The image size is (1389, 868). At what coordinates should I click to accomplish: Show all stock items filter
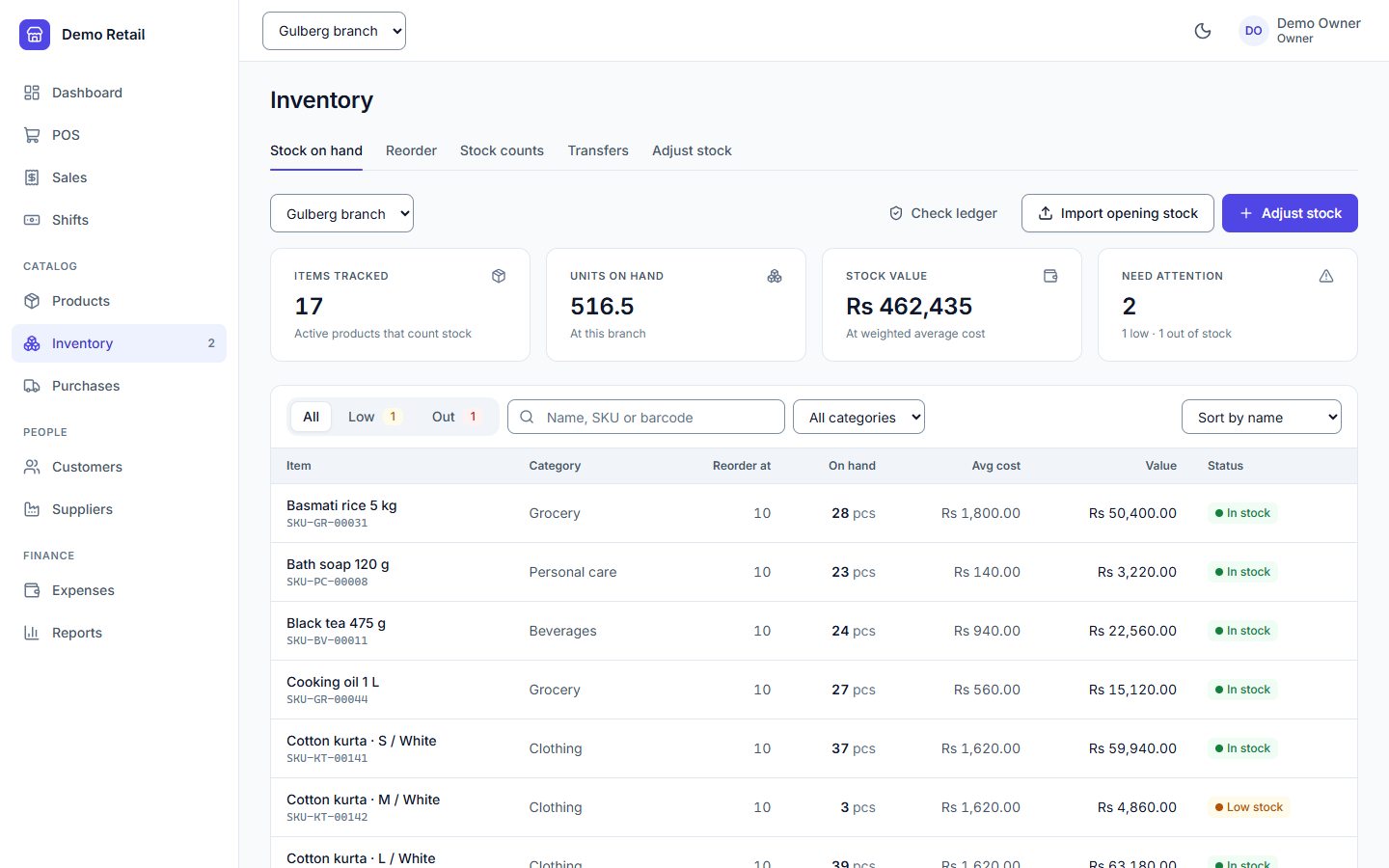pyautogui.click(x=311, y=417)
